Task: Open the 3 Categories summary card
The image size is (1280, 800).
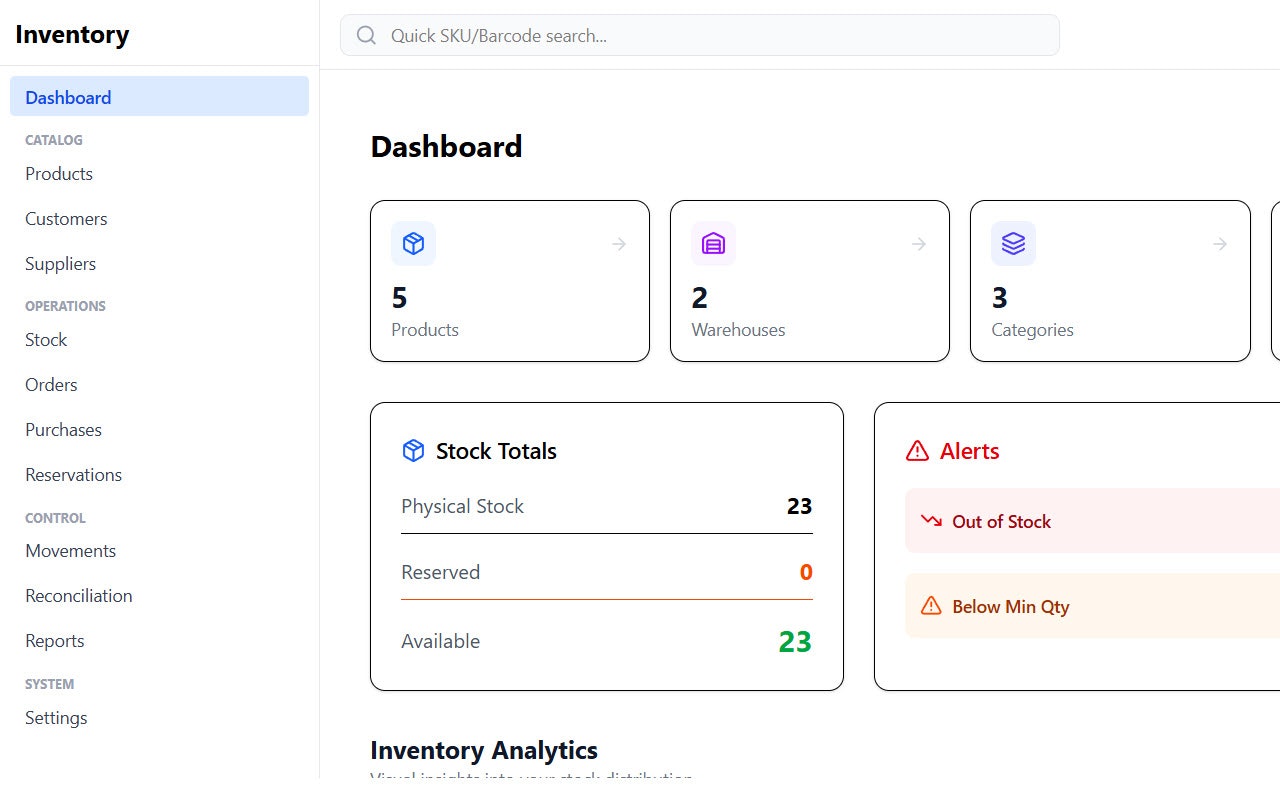Action: tap(1110, 281)
